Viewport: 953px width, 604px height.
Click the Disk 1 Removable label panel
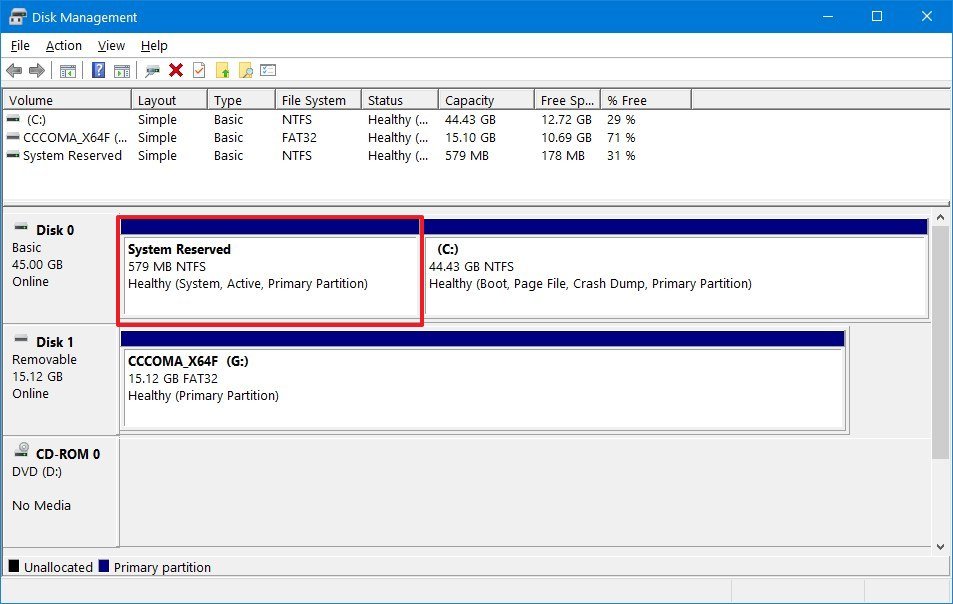point(60,379)
